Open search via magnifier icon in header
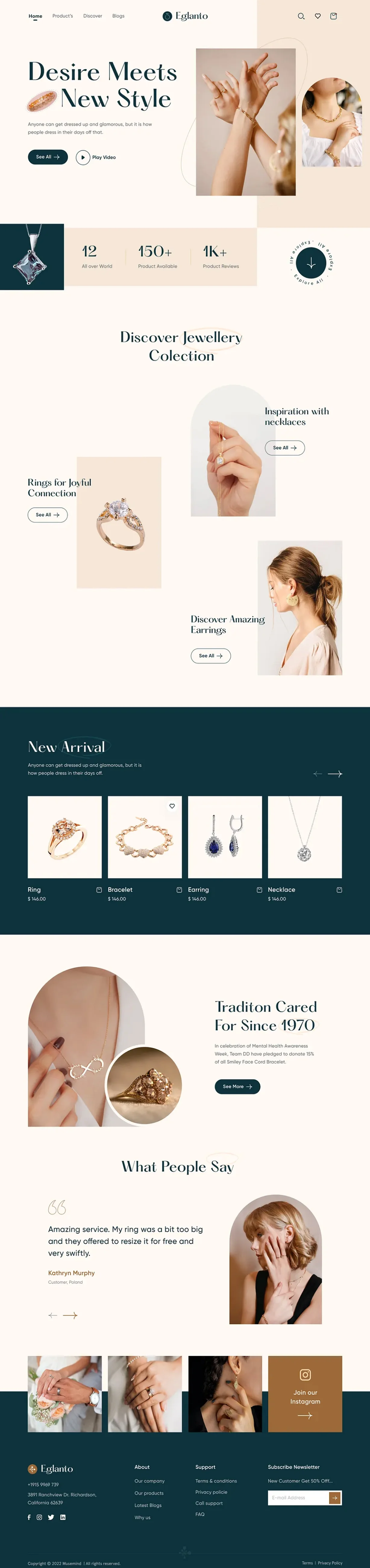The height and width of the screenshot is (1568, 370). pyautogui.click(x=301, y=17)
